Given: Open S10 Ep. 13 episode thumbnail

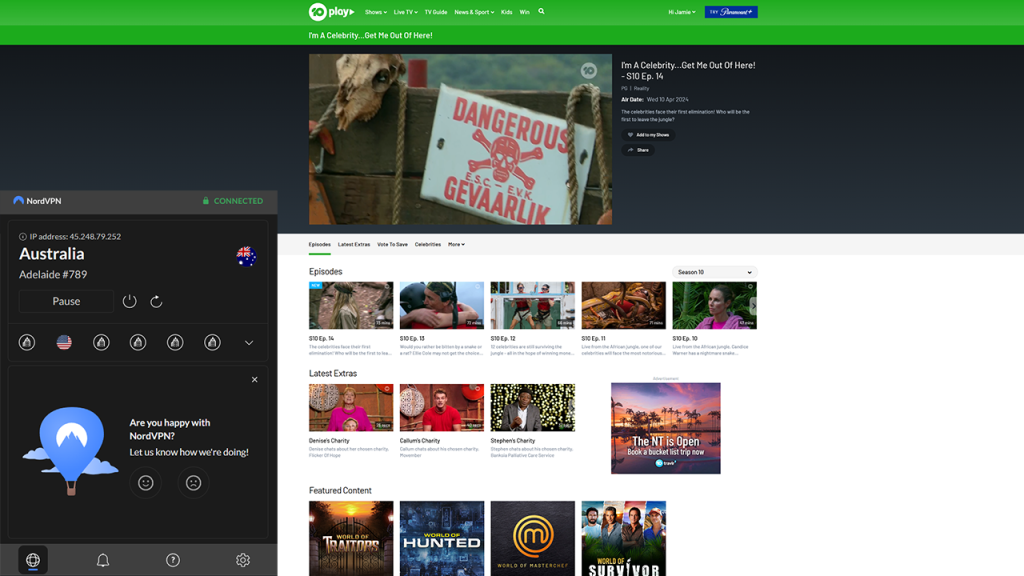Looking at the screenshot, I should [441, 305].
